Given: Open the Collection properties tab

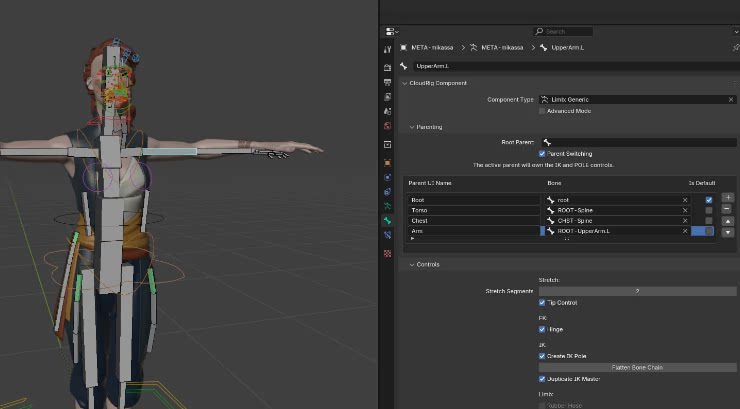Looking at the screenshot, I should tap(387, 144).
